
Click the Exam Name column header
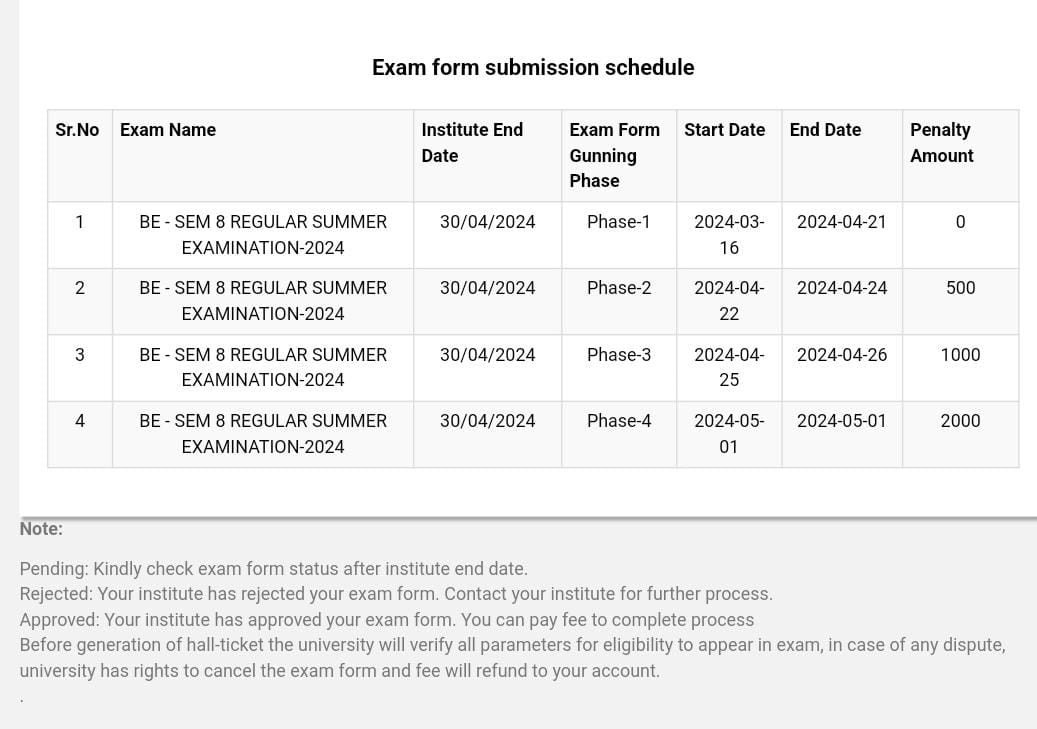click(x=168, y=130)
